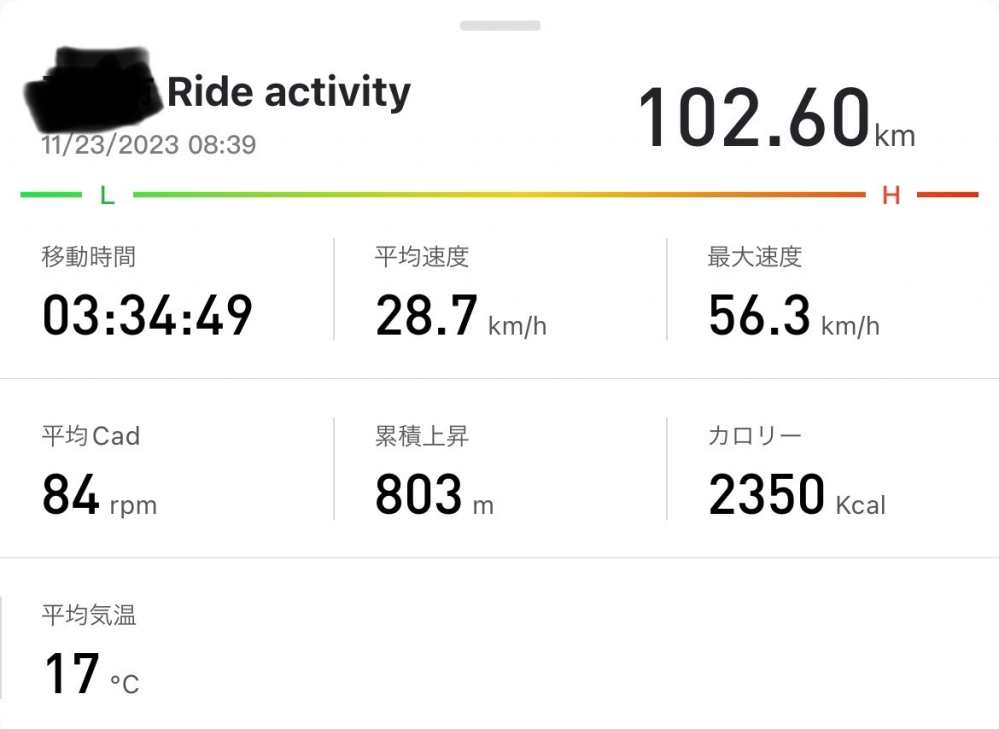Click the 平均速度 label

click(422, 257)
